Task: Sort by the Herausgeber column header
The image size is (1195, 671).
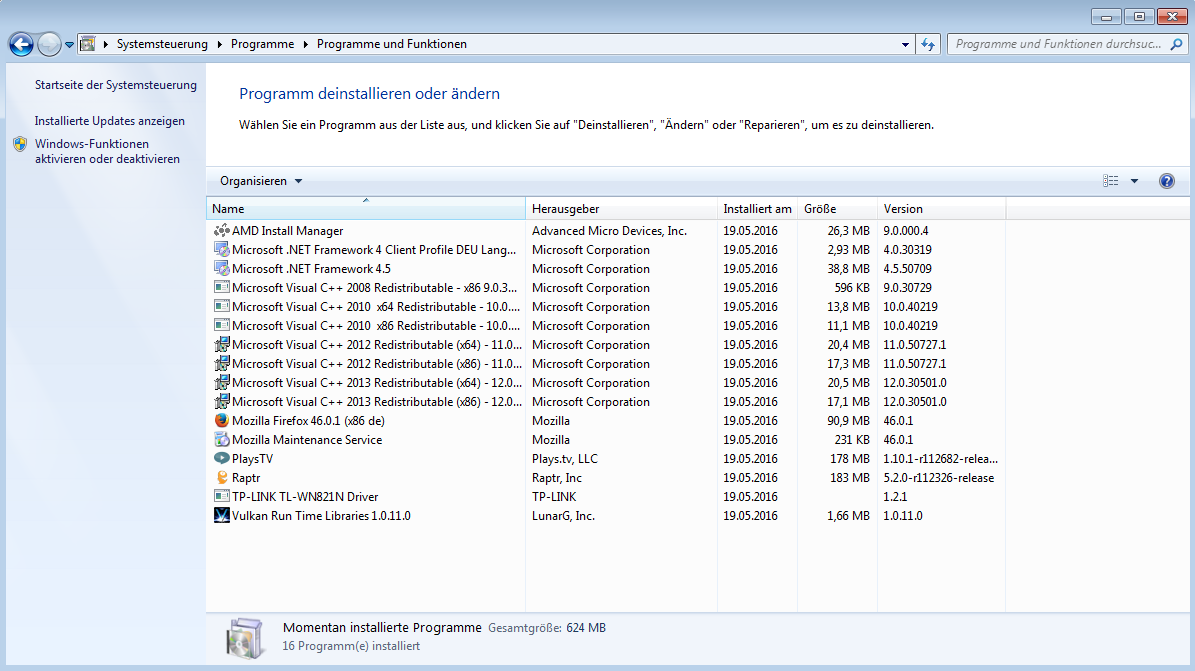Action: [x=621, y=209]
